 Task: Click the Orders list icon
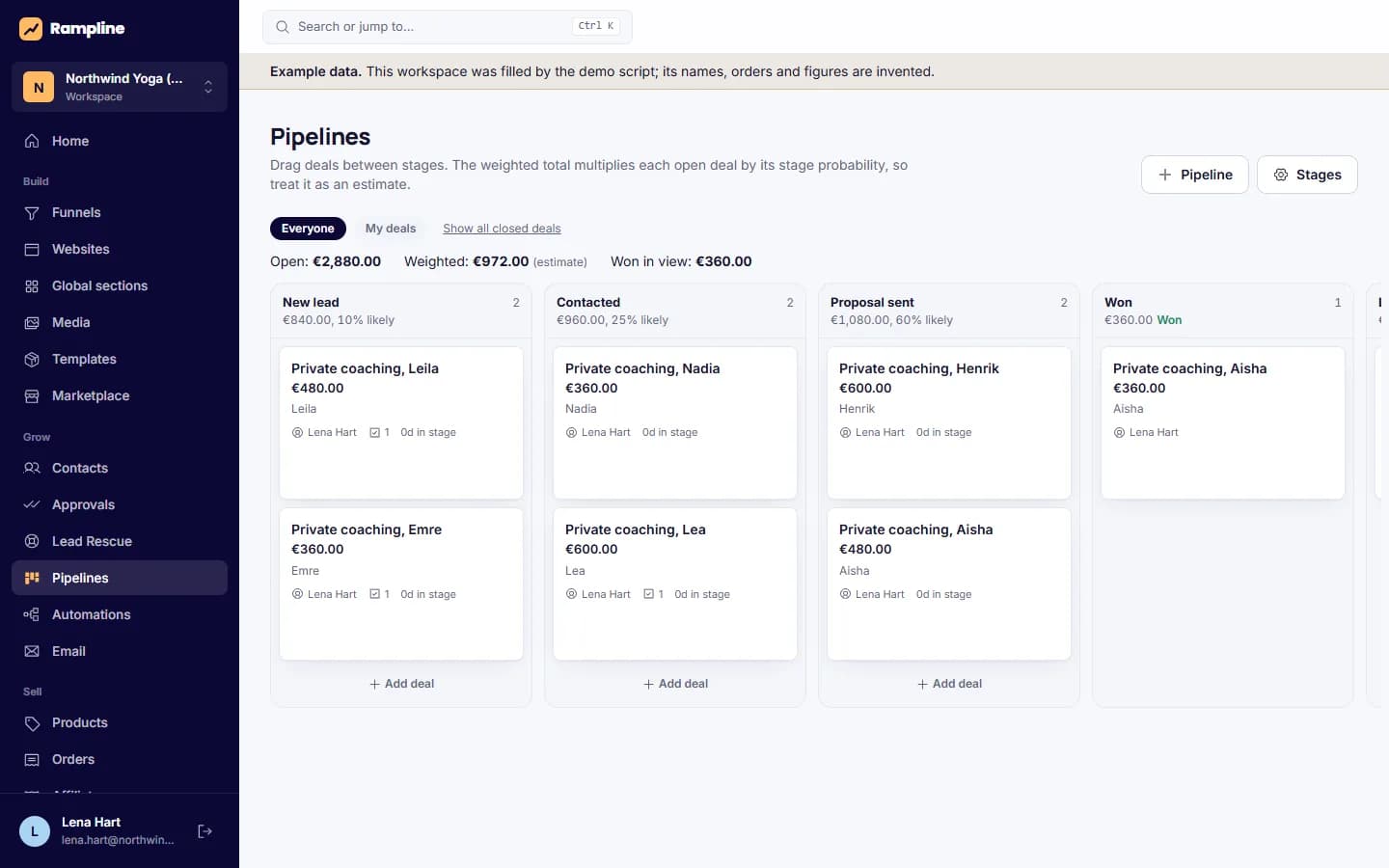[x=32, y=759]
